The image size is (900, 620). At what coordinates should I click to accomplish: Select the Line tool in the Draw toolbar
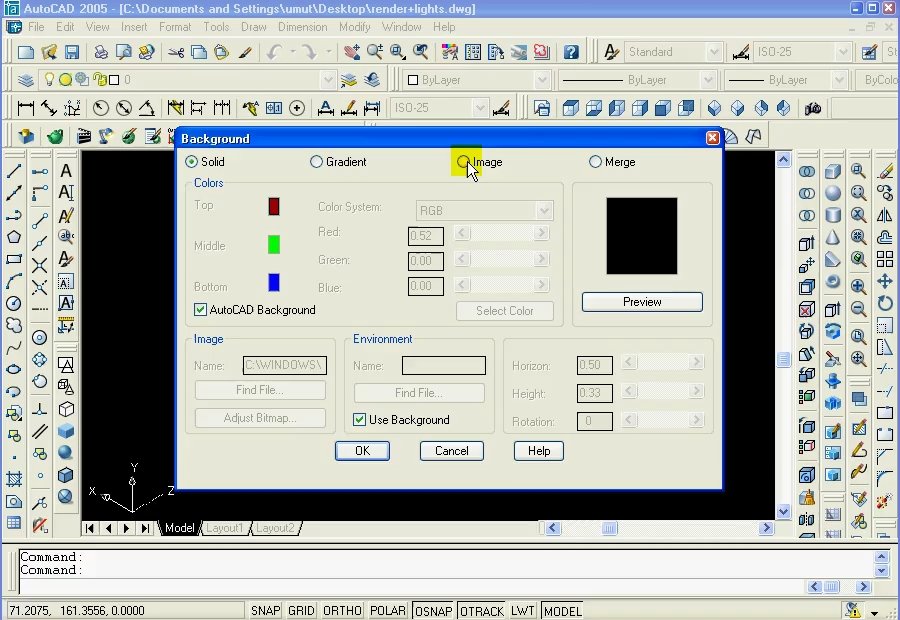coord(14,170)
